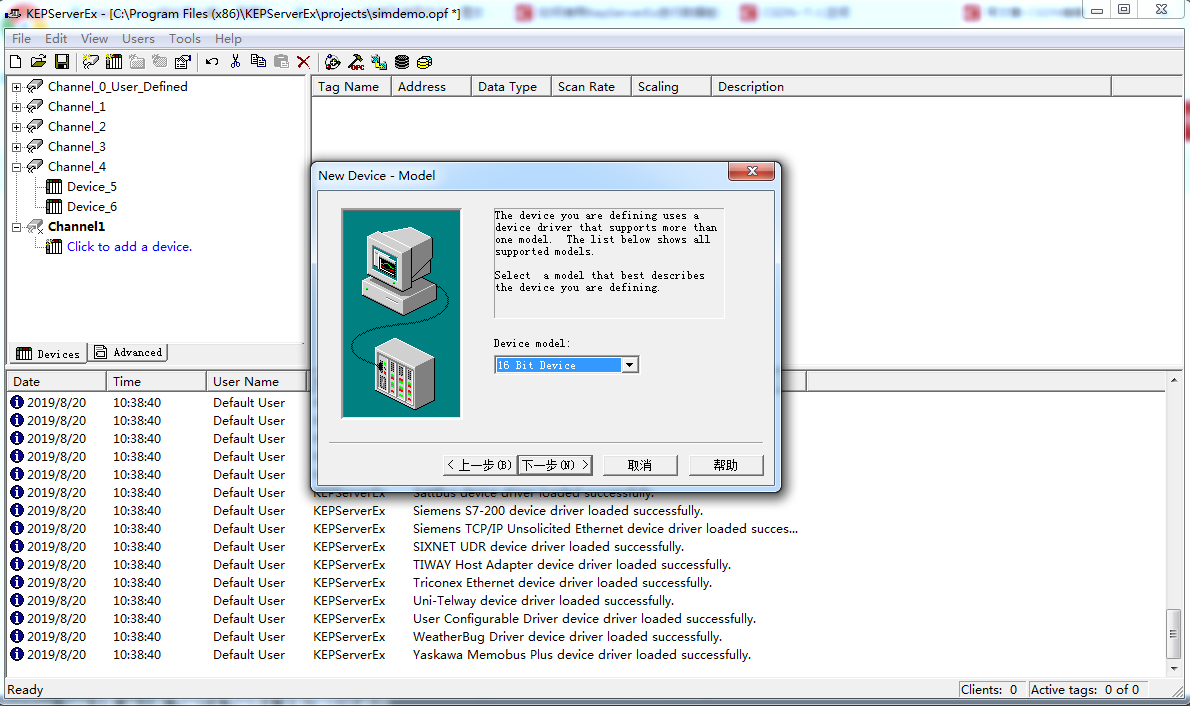Save the project with the floppy disk icon
This screenshot has height=706, width=1190.
[62, 62]
